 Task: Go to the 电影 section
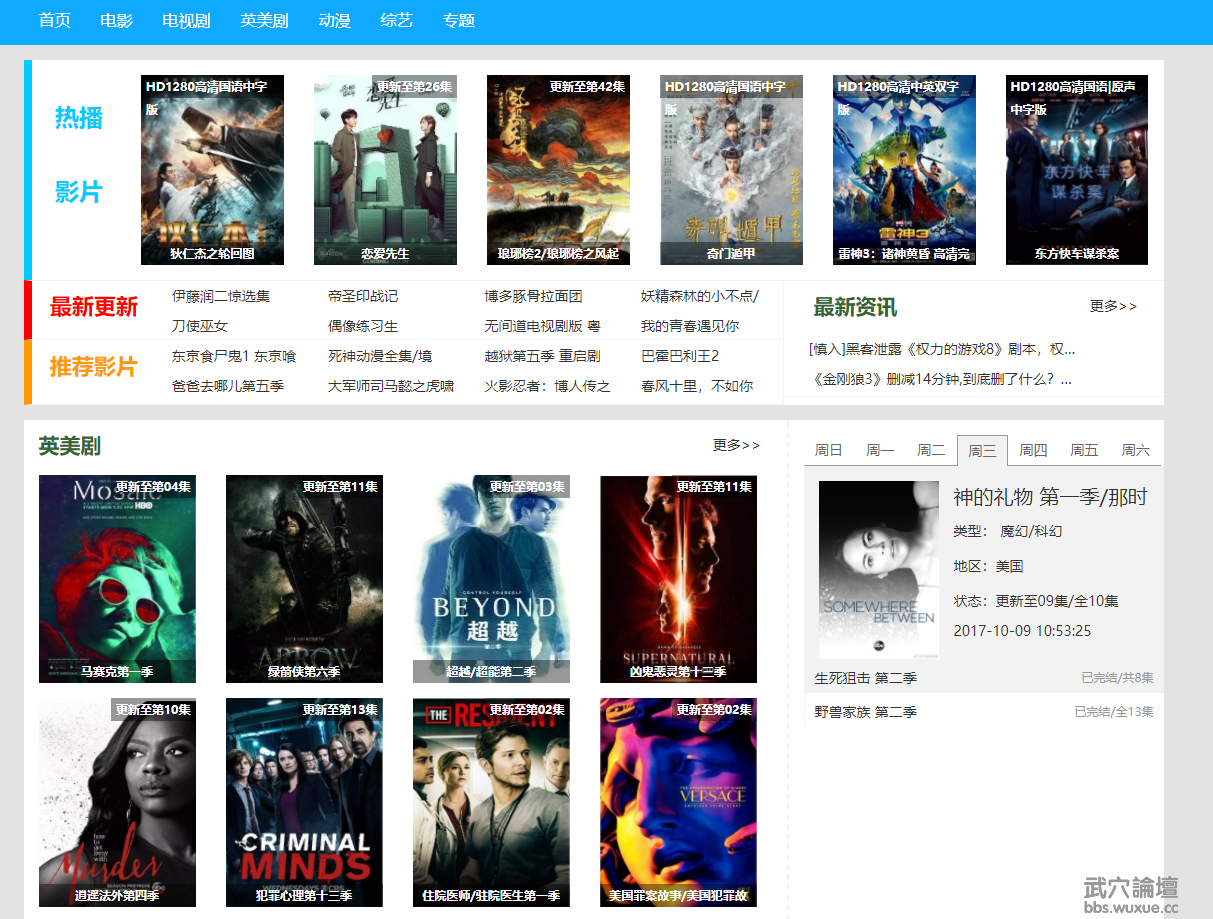click(116, 21)
